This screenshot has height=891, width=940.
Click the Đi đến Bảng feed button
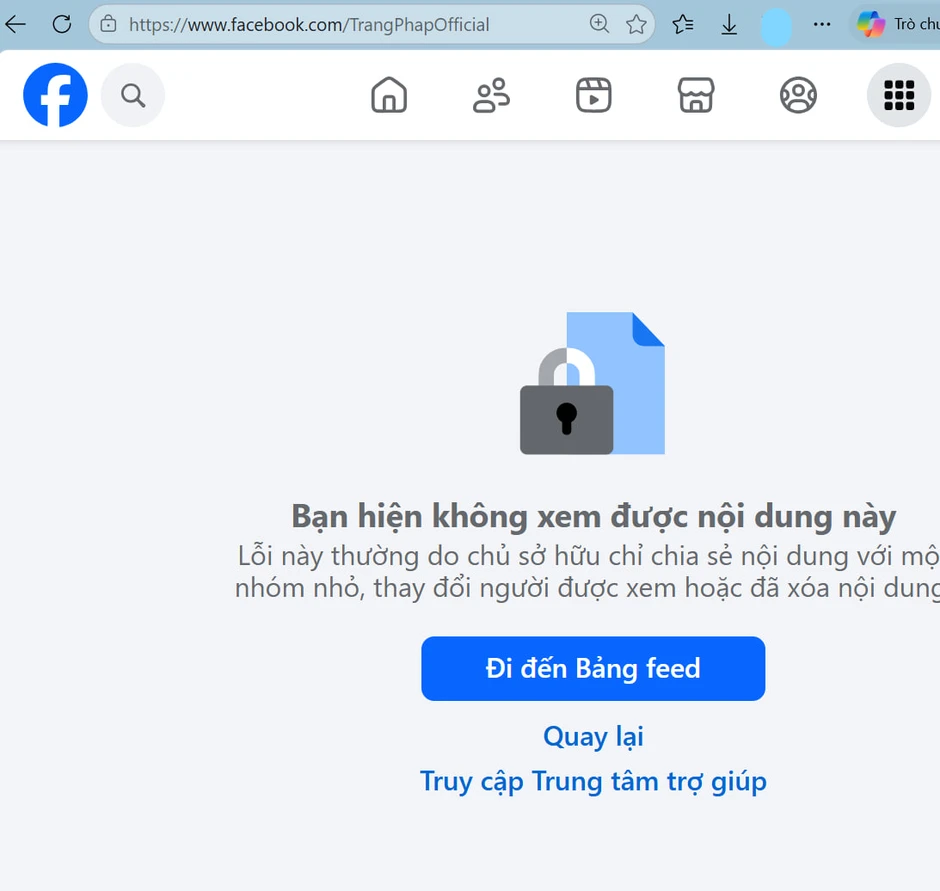[593, 668]
